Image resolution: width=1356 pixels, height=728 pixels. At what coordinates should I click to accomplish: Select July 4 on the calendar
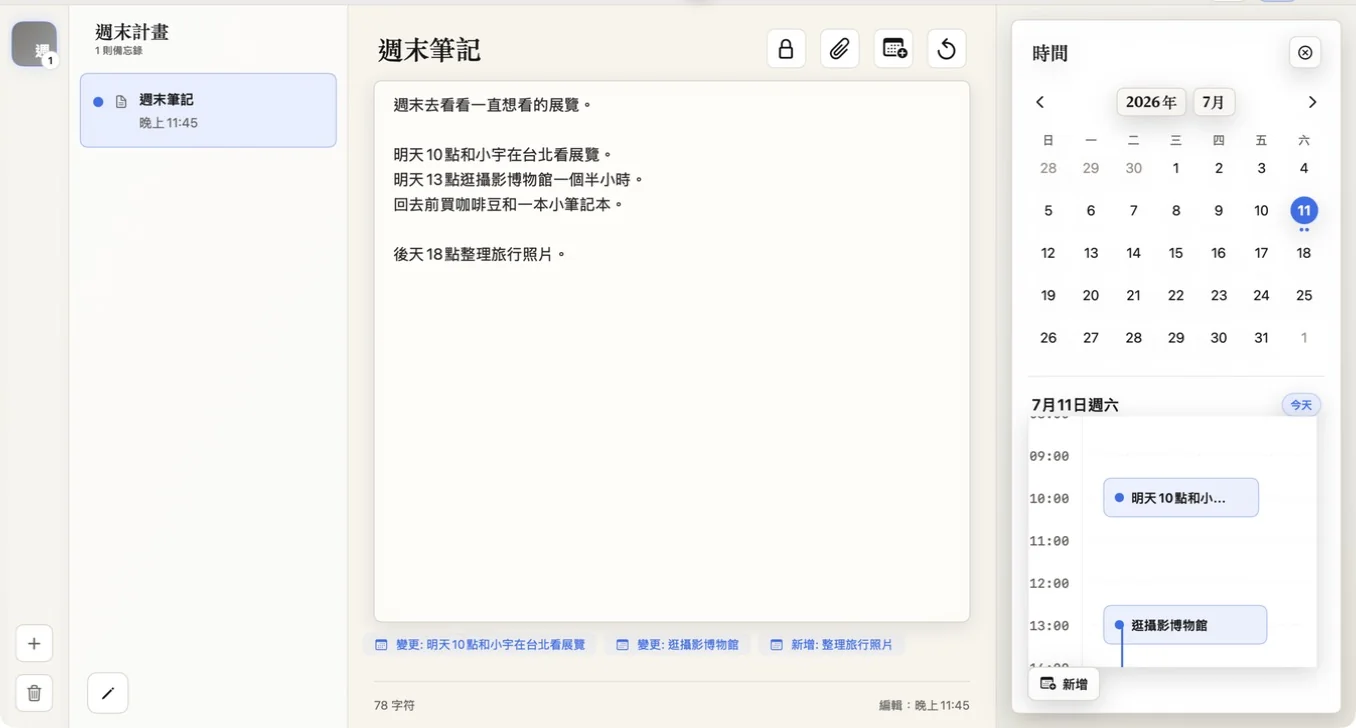1304,168
